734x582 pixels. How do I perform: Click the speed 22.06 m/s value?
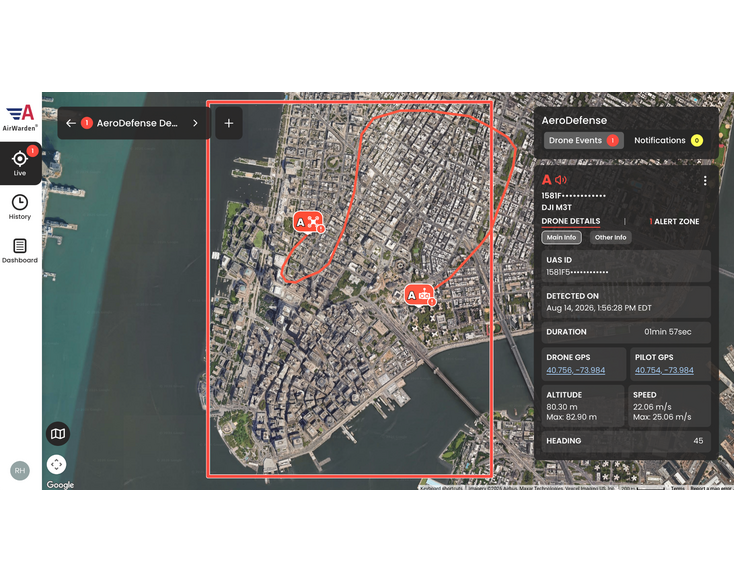(652, 407)
